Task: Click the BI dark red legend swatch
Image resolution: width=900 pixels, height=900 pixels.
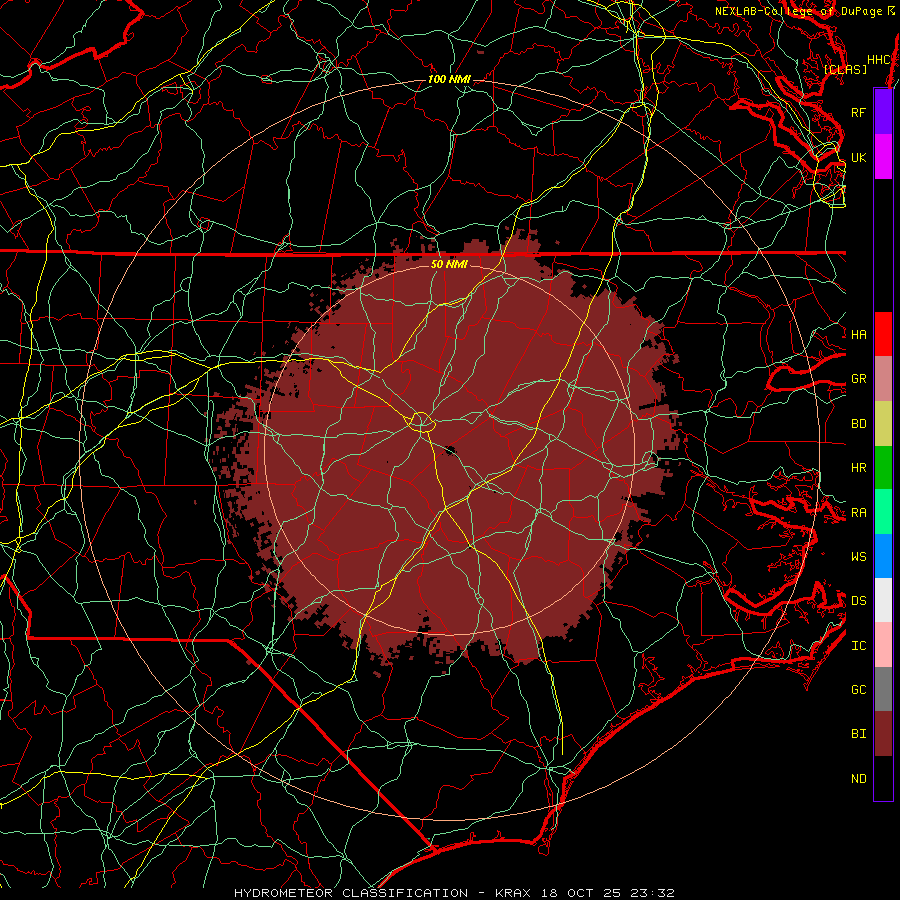Action: click(x=883, y=734)
